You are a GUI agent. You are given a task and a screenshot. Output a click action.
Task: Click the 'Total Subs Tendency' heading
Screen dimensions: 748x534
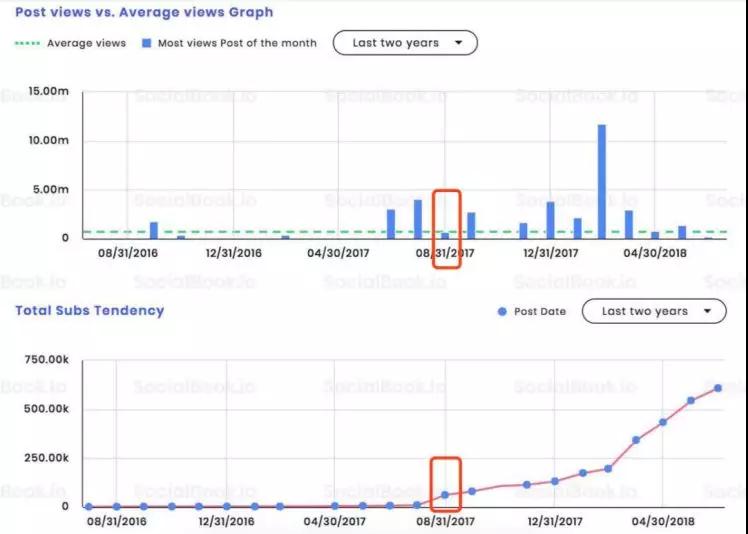[90, 311]
